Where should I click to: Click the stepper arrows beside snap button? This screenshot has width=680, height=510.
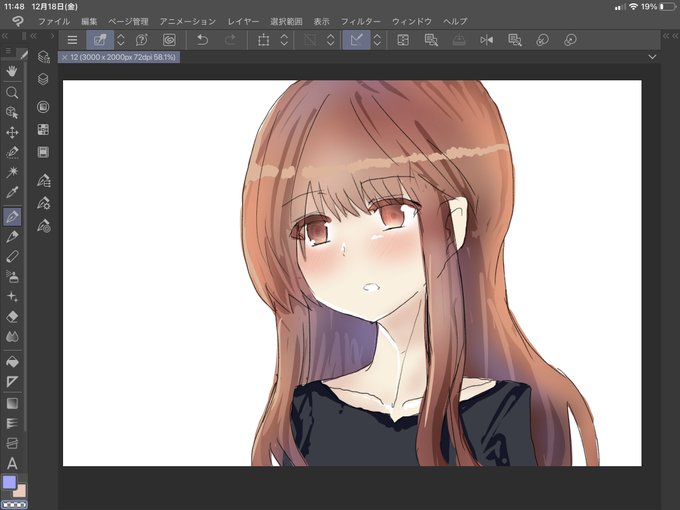point(377,40)
